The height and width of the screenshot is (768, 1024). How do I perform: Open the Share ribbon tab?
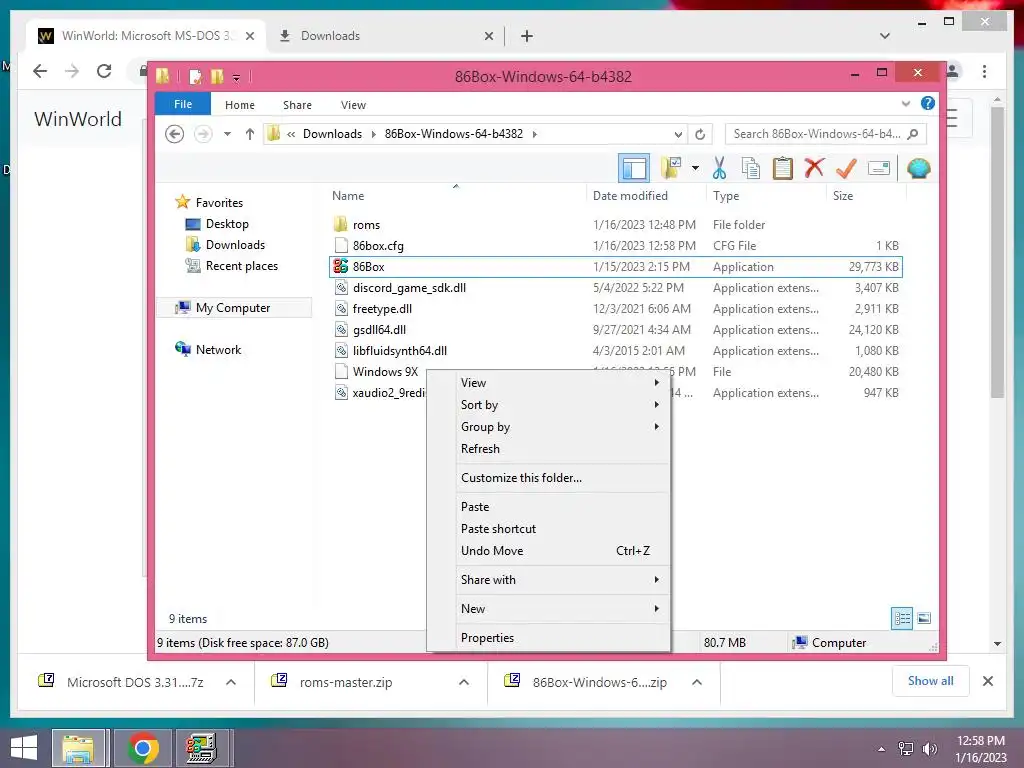(x=297, y=105)
